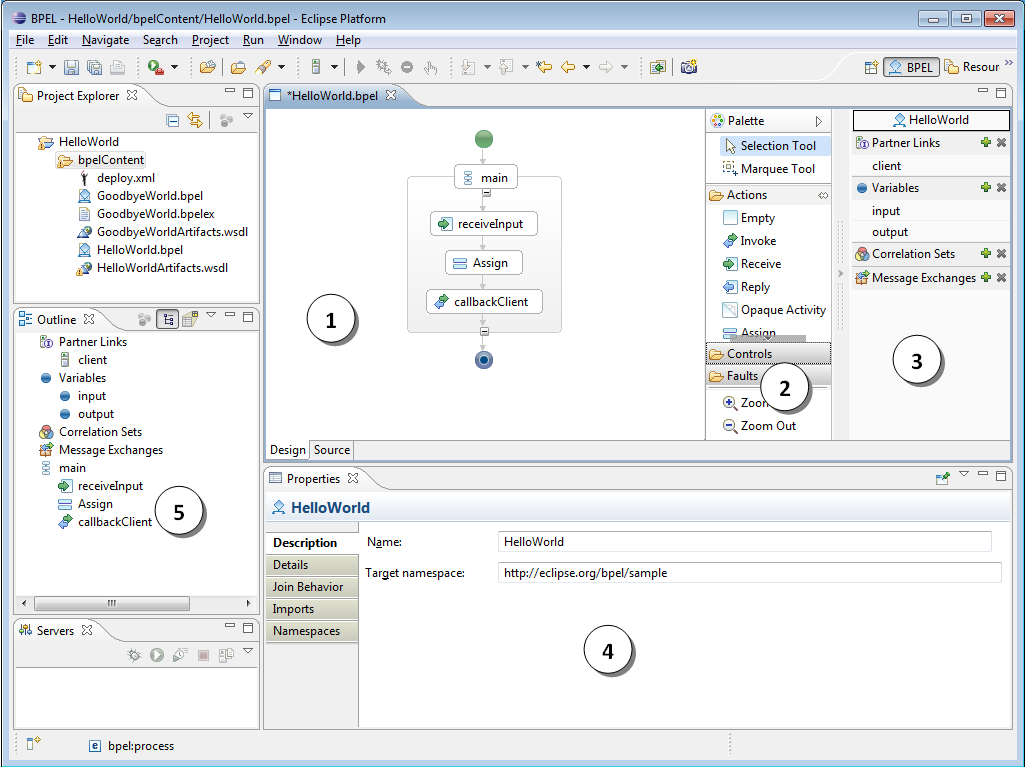Open the New wizard dropdown arrow
1025x767 pixels.
[x=51, y=66]
